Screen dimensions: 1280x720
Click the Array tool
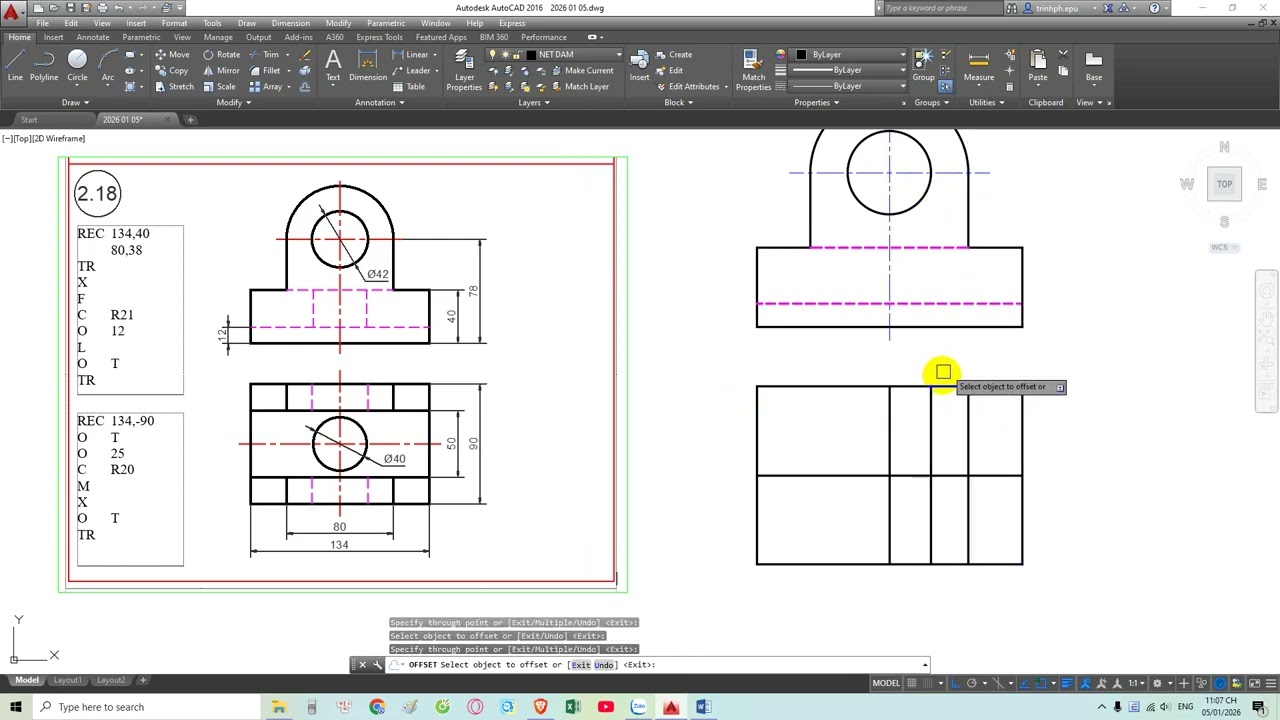266,87
